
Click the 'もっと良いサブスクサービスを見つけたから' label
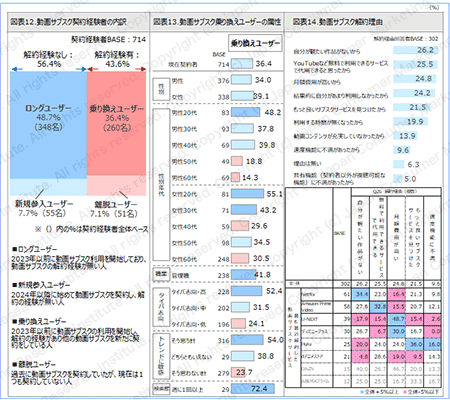pyautogui.click(x=340, y=109)
